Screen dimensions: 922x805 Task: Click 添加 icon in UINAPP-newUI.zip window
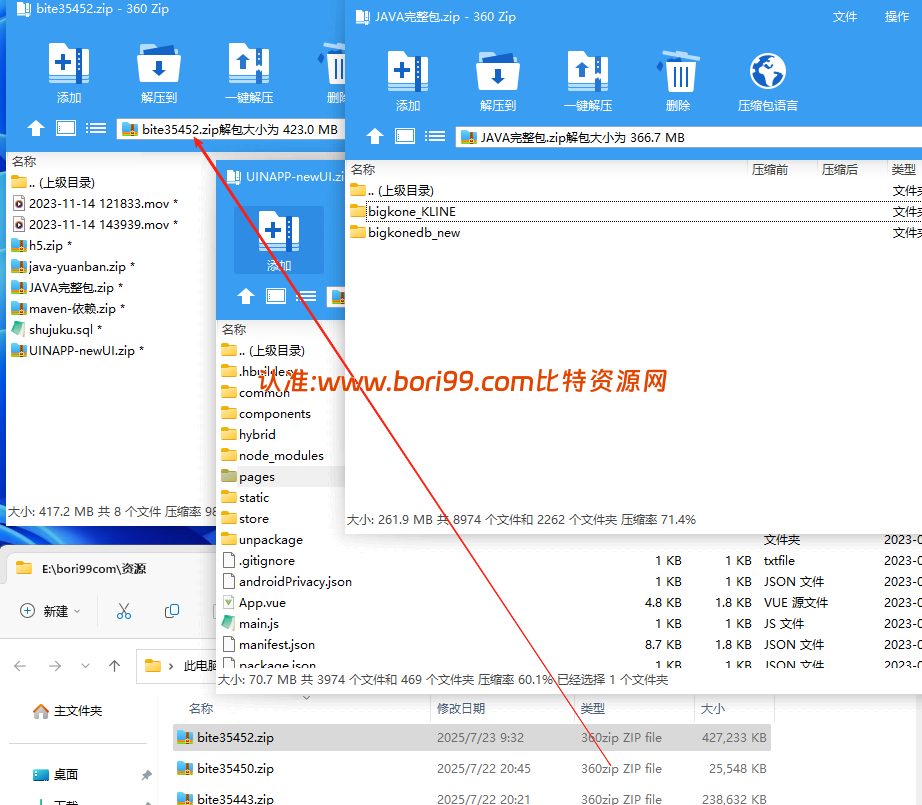click(x=279, y=231)
